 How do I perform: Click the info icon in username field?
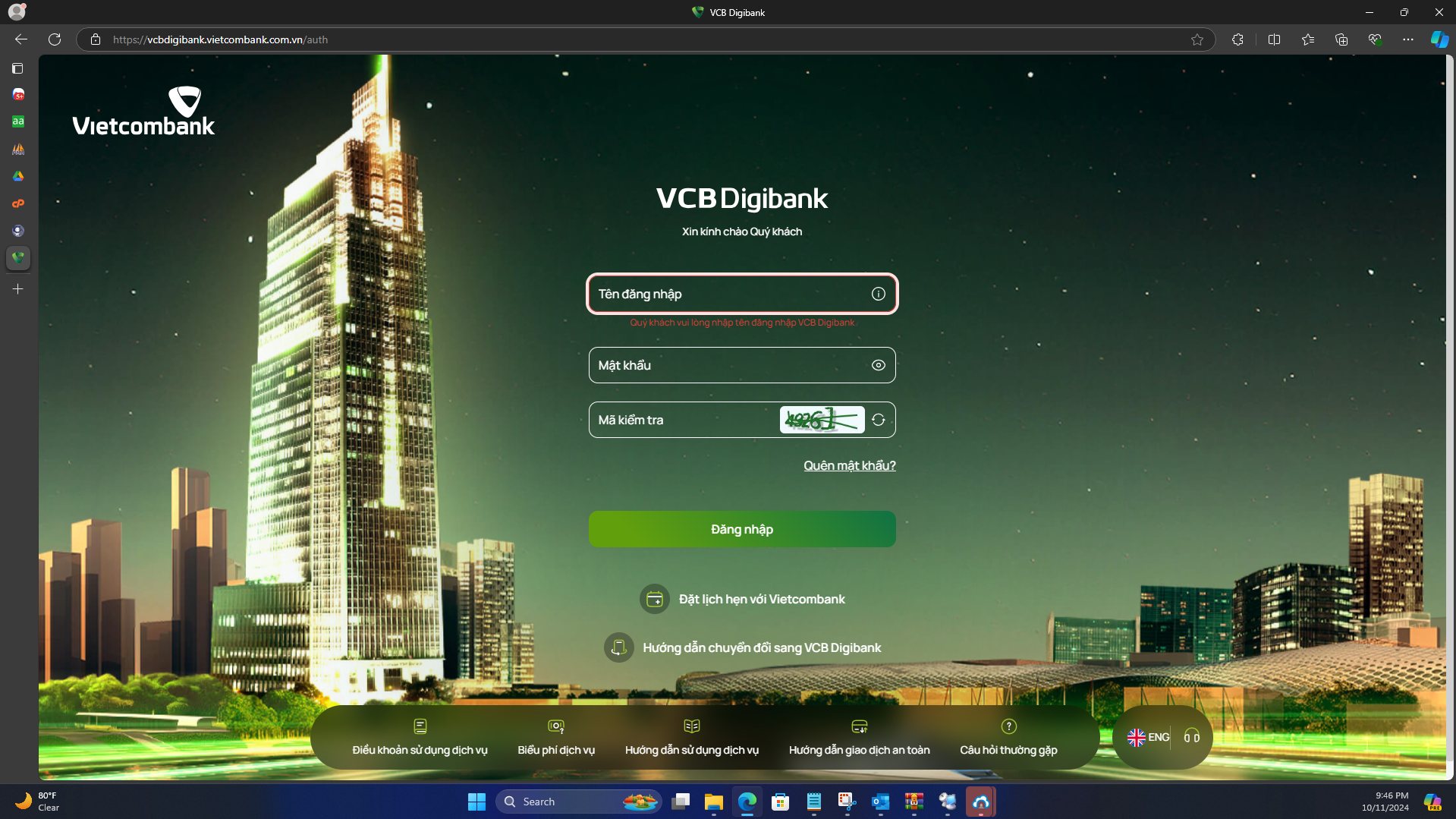click(878, 294)
